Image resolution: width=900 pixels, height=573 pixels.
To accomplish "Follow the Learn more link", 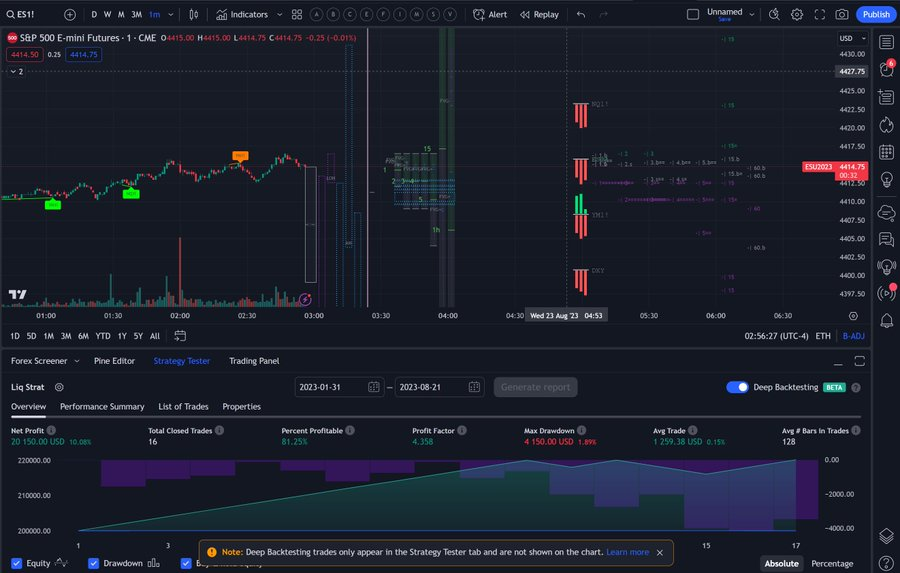I will 627,552.
